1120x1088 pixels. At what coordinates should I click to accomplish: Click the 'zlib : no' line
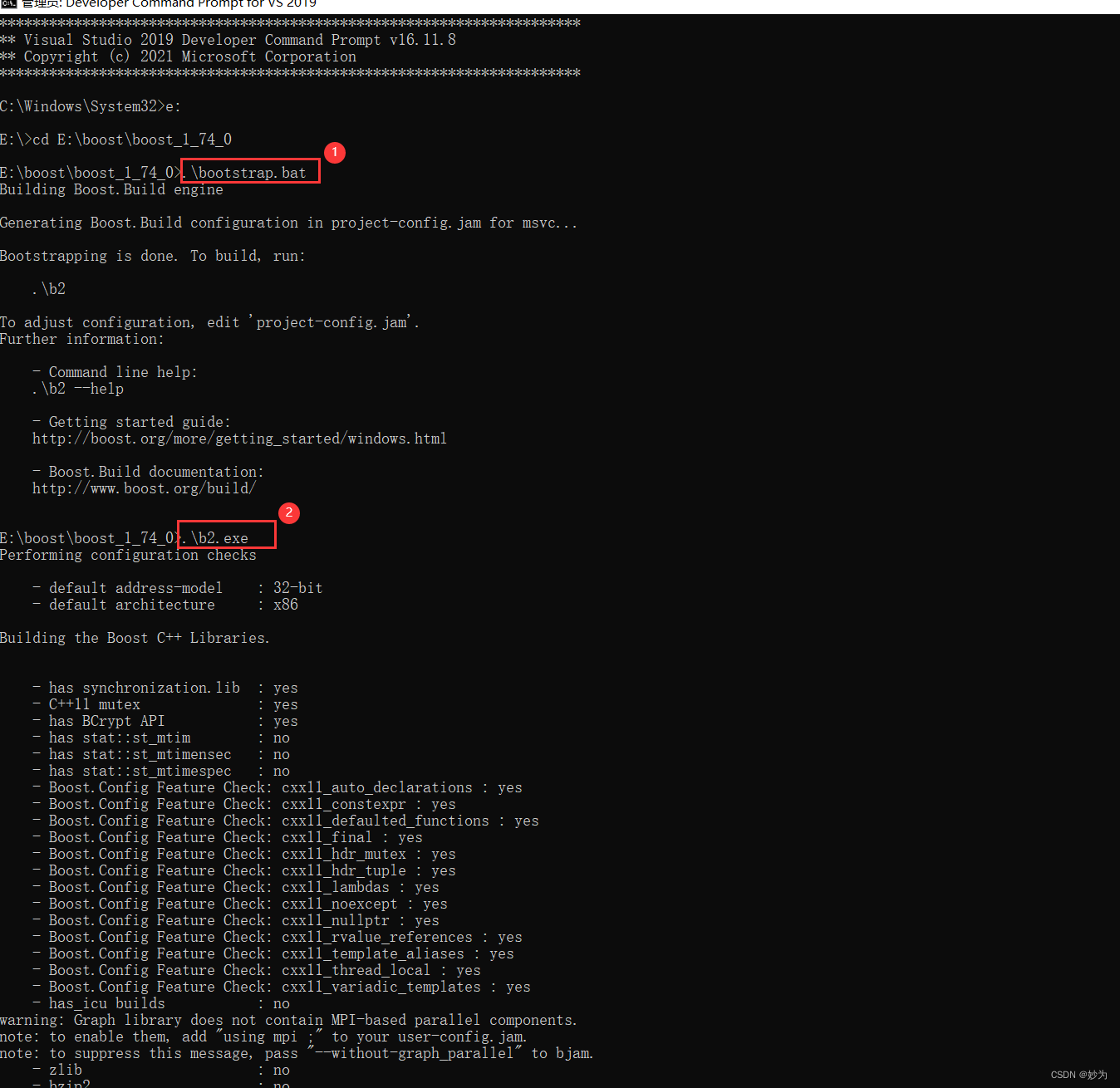click(x=161, y=1070)
